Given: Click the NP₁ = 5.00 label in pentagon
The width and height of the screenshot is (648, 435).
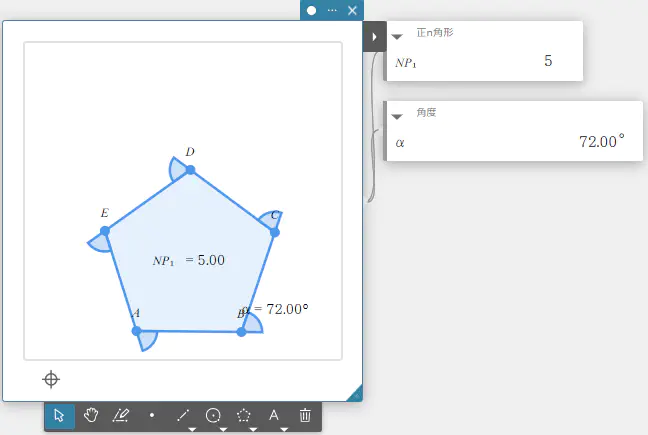Looking at the screenshot, I should [x=189, y=260].
